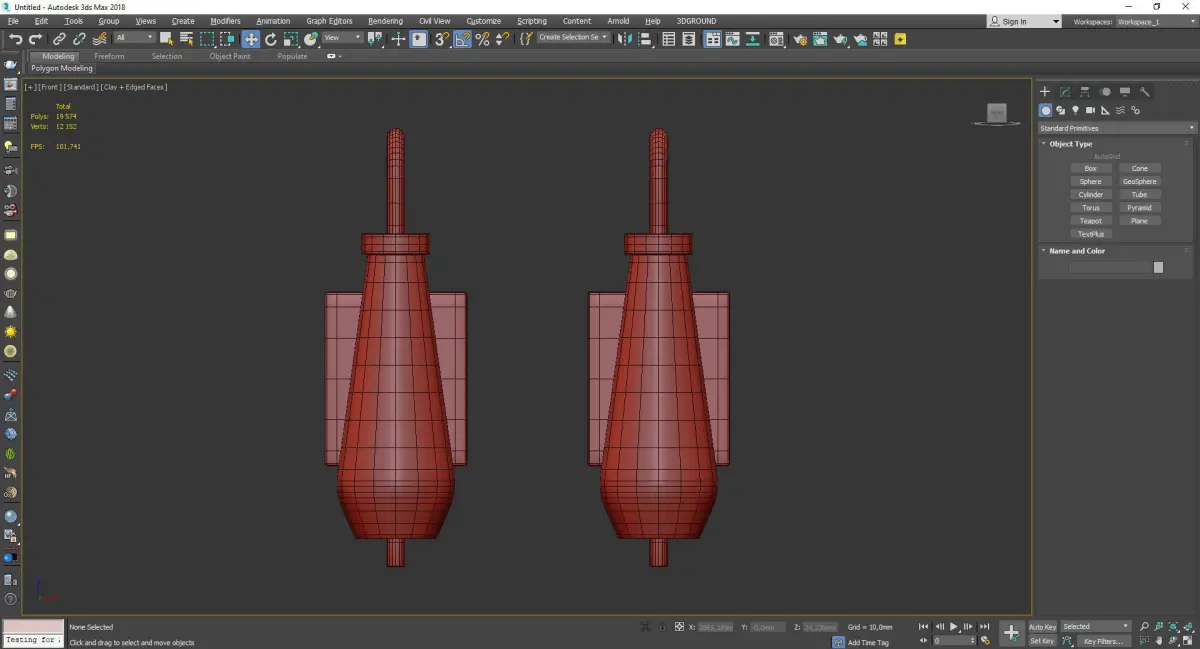Switch to the Object Paint ribbon tab
Image resolution: width=1200 pixels, height=649 pixels.
tap(230, 56)
